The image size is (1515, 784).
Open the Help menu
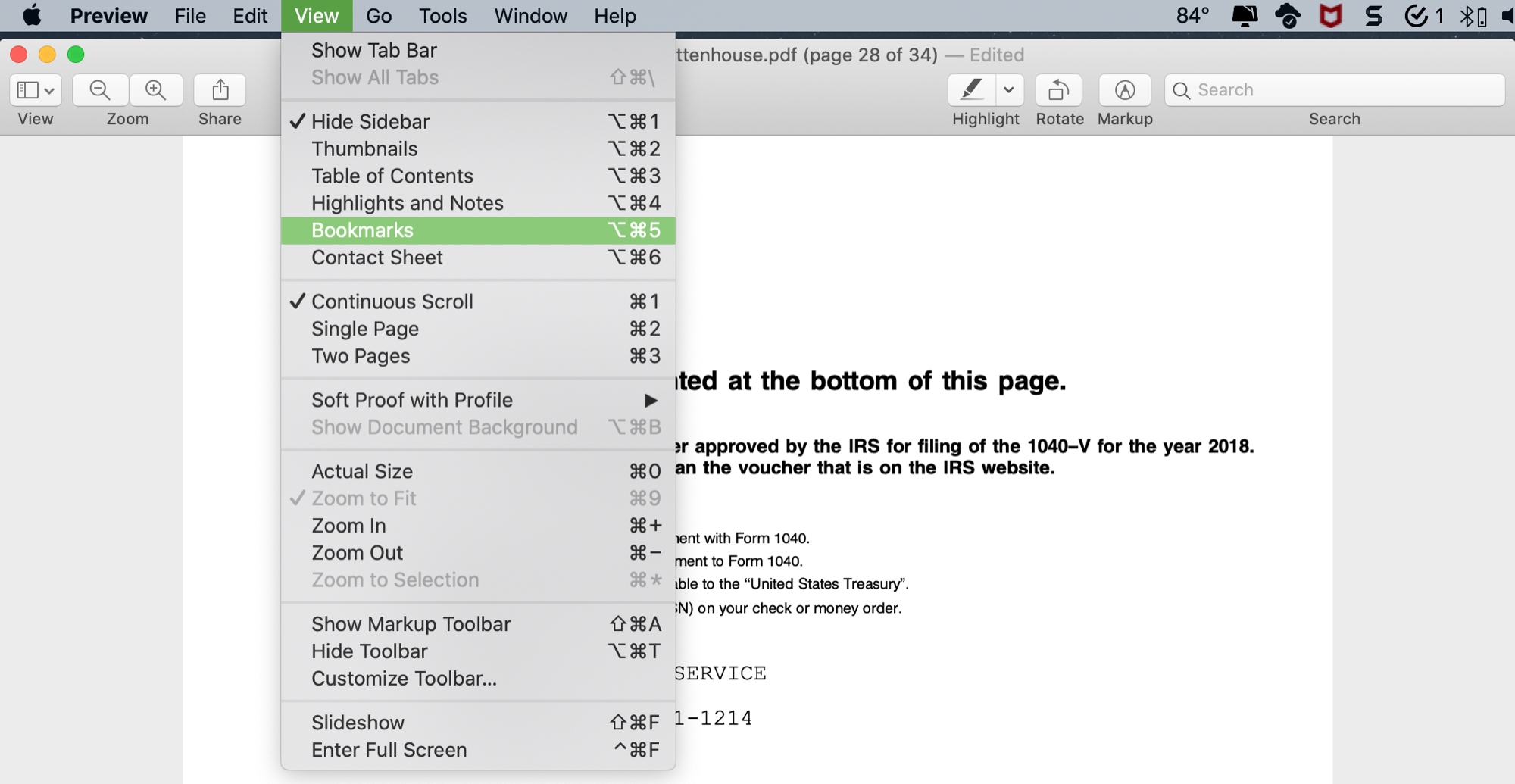(x=615, y=16)
